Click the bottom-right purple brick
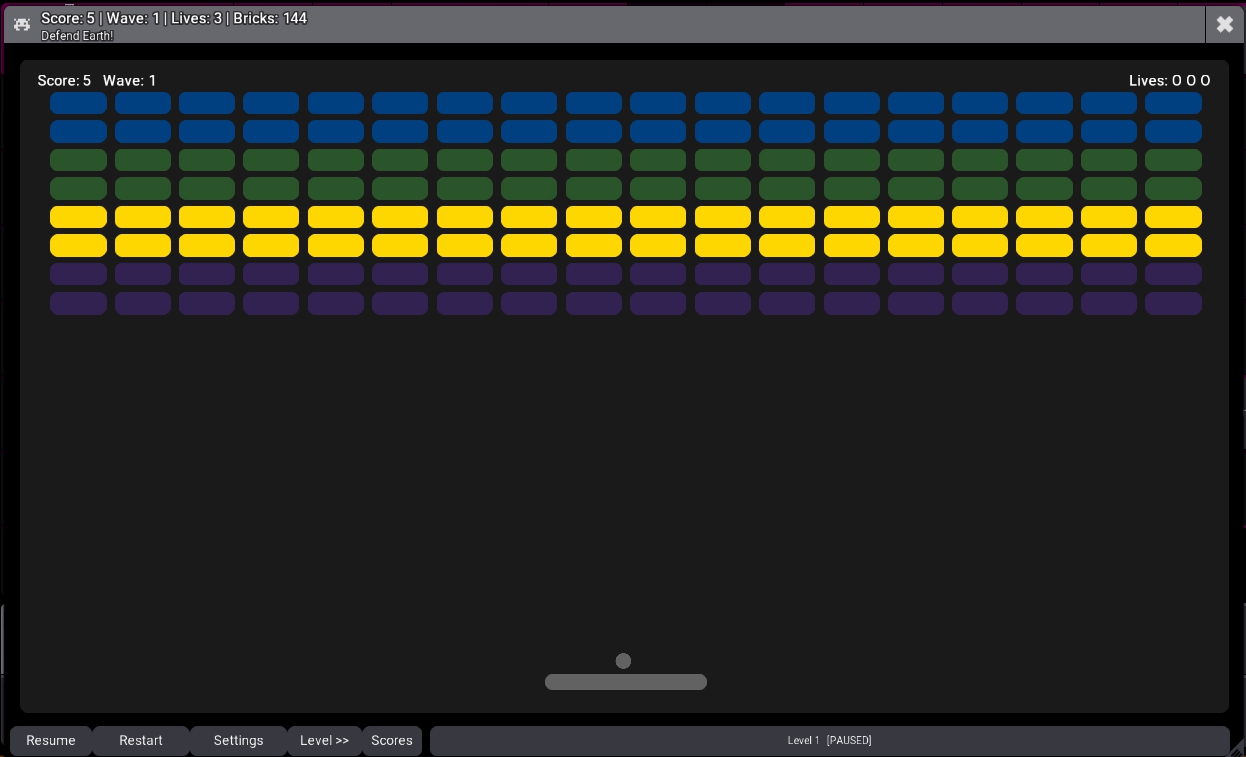1246x757 pixels. coord(1173,303)
